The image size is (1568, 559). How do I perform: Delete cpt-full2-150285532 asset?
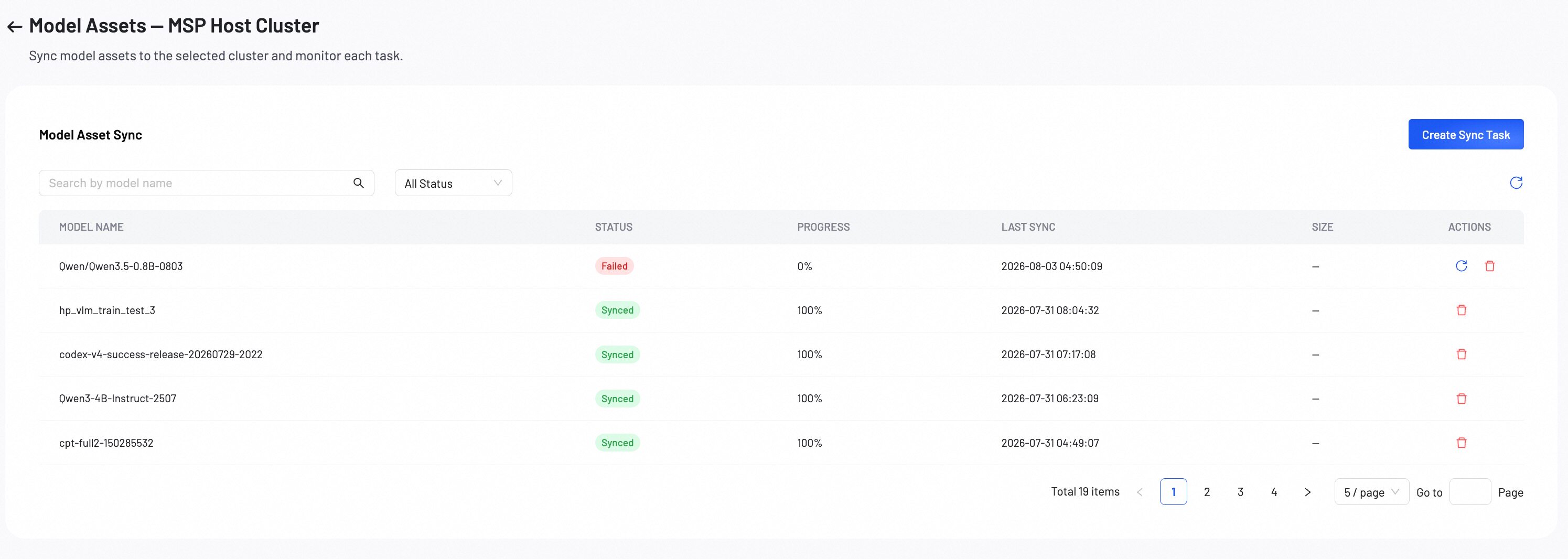click(x=1461, y=443)
